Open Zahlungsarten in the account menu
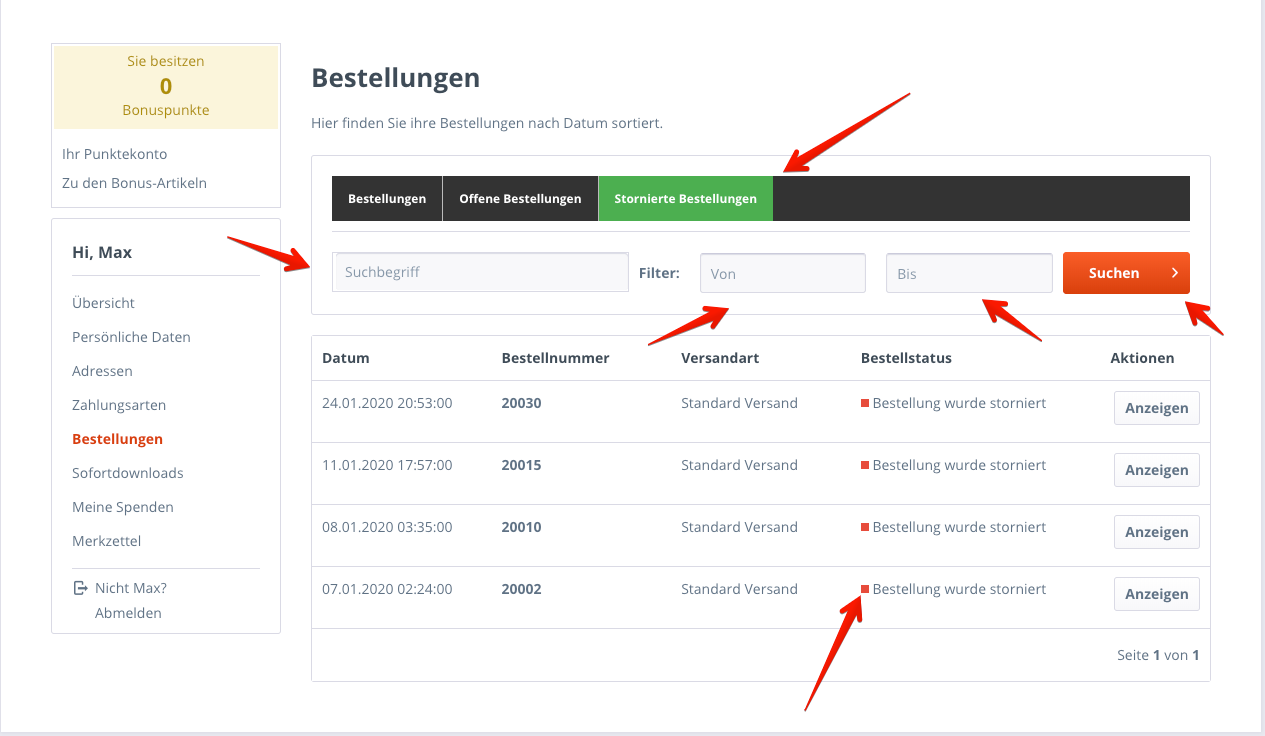The image size is (1265, 736). (119, 405)
